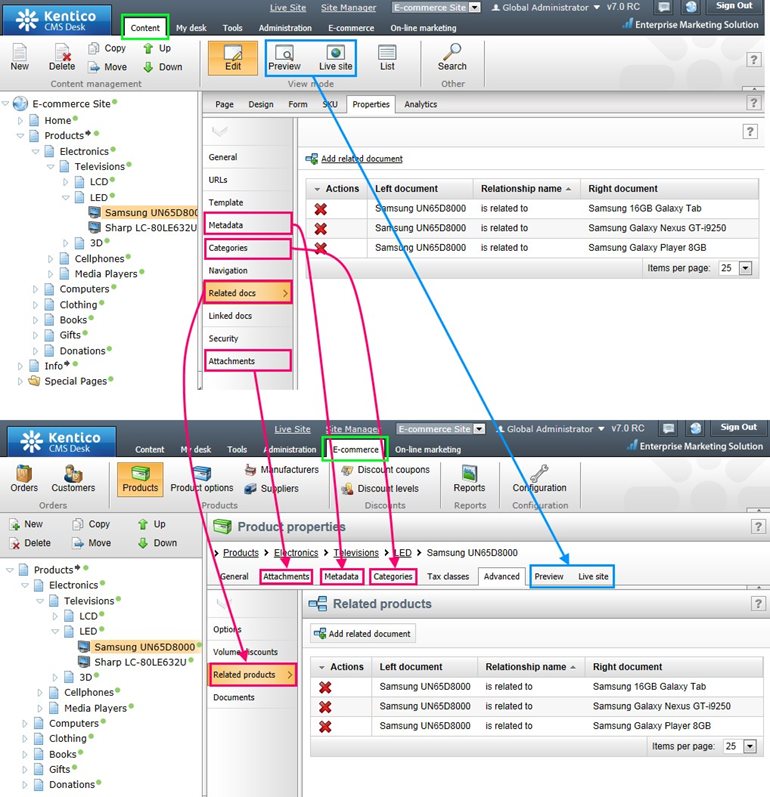Open Suppliers in E-commerce toolbar
The image size is (770, 797).
(272, 488)
